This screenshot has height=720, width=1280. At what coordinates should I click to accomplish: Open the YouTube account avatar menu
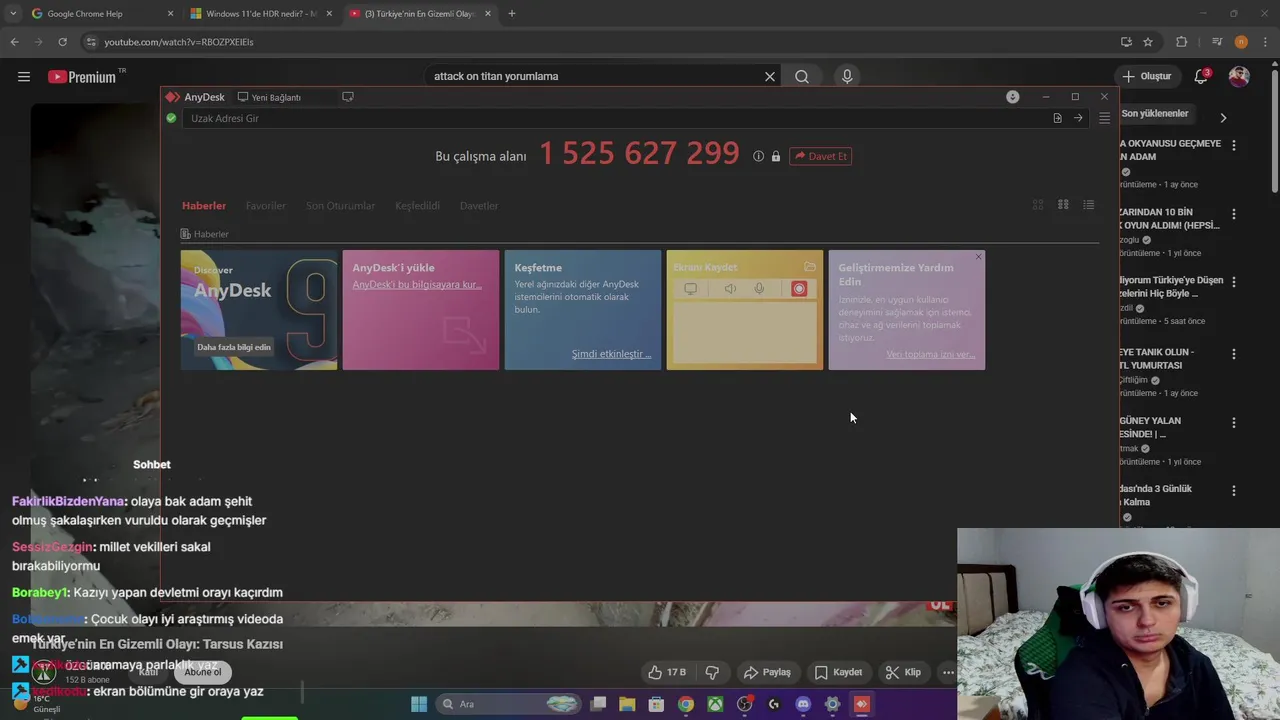[1239, 76]
